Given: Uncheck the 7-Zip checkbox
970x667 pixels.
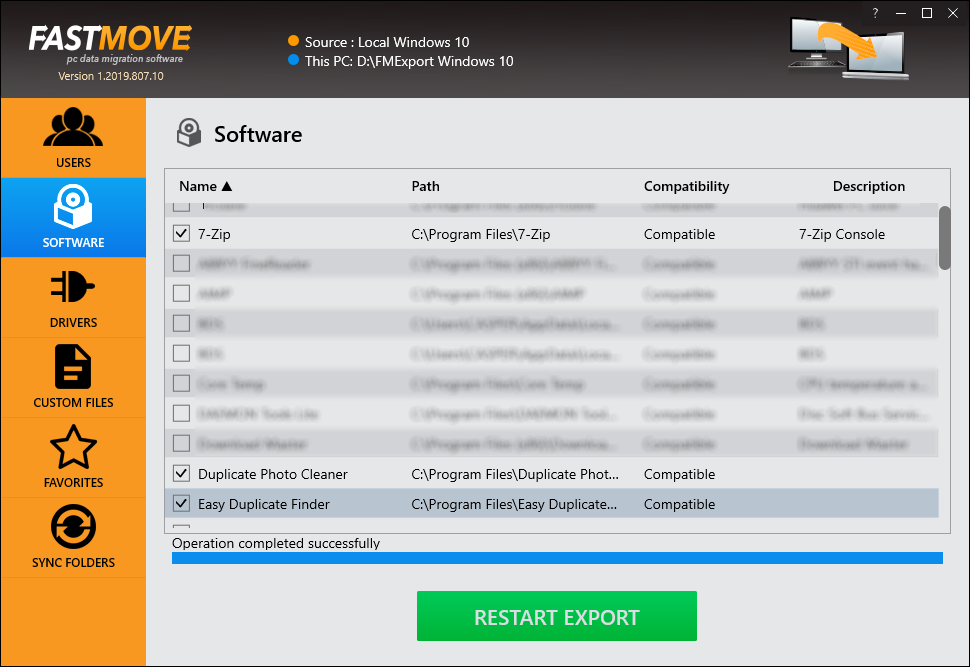Looking at the screenshot, I should pyautogui.click(x=181, y=233).
